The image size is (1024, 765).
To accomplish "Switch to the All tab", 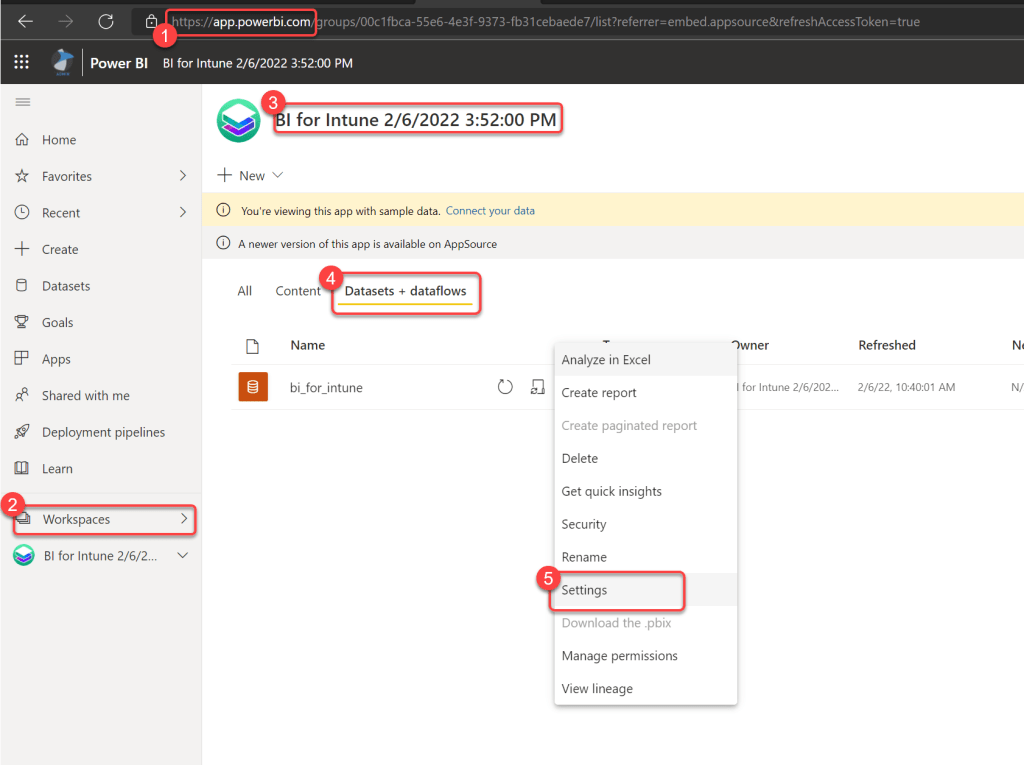I will coord(245,291).
